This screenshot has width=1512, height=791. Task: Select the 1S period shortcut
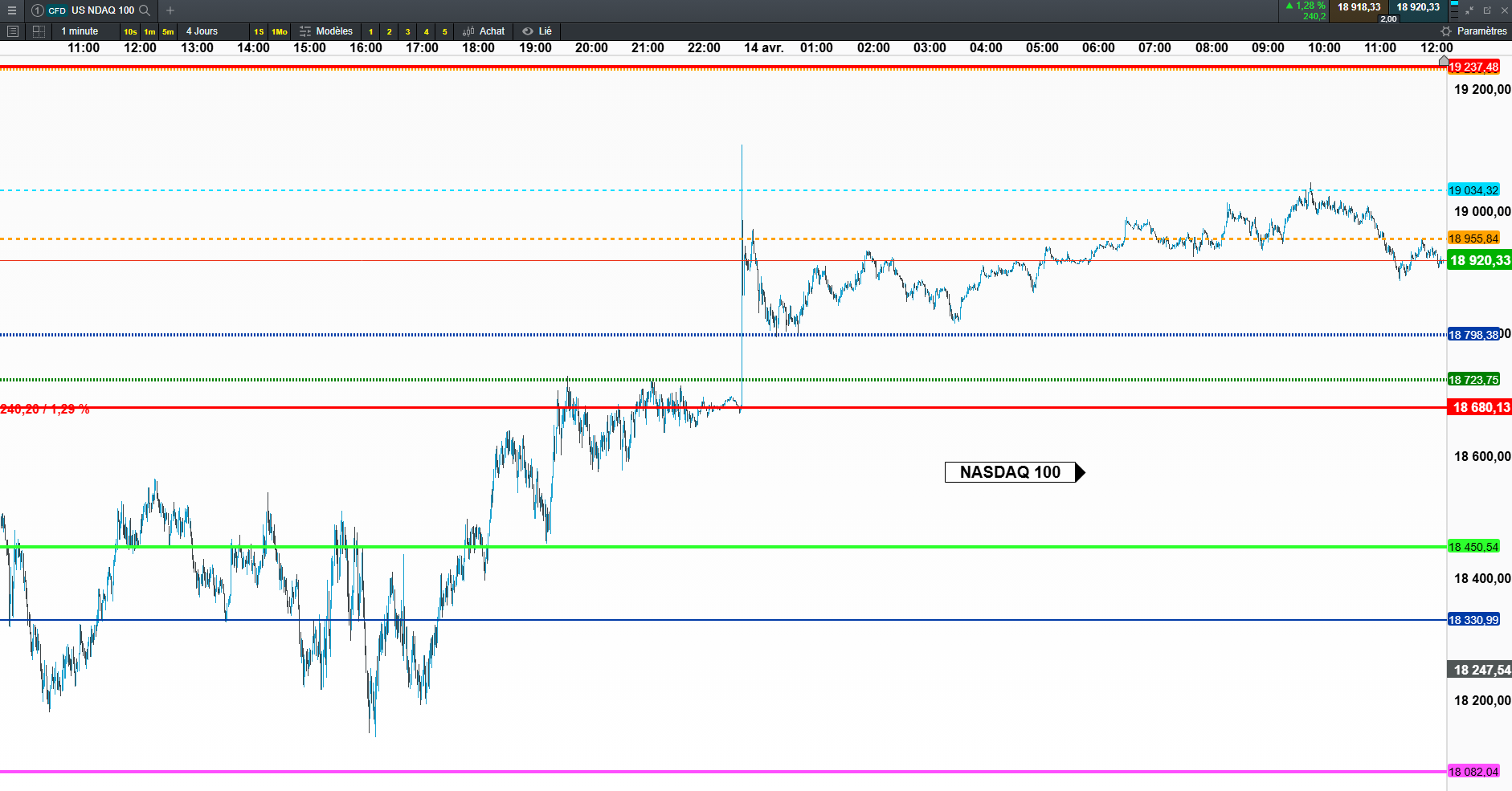[x=259, y=31]
